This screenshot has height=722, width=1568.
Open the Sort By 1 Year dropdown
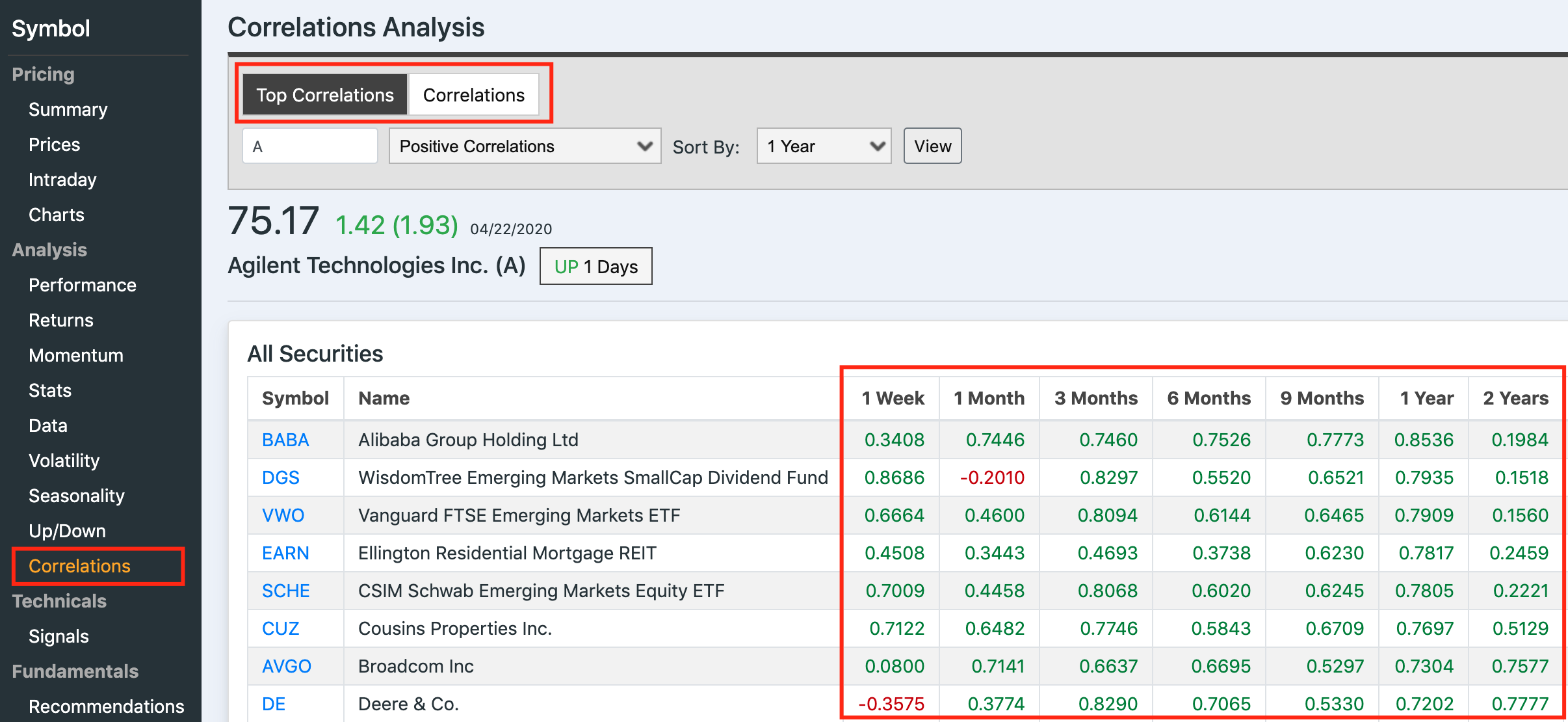[x=824, y=146]
